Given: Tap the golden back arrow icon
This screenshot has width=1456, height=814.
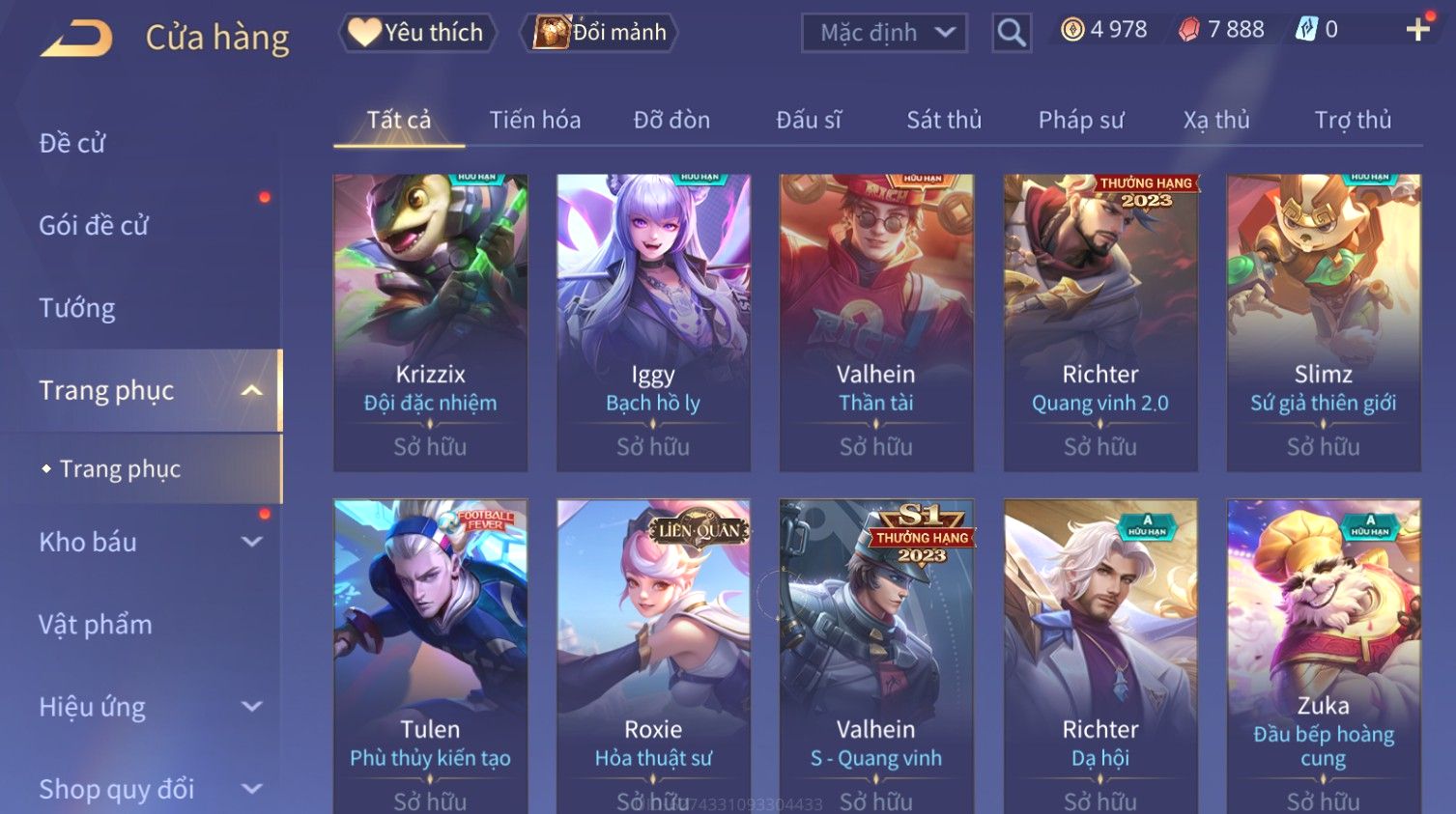Looking at the screenshot, I should point(76,39).
